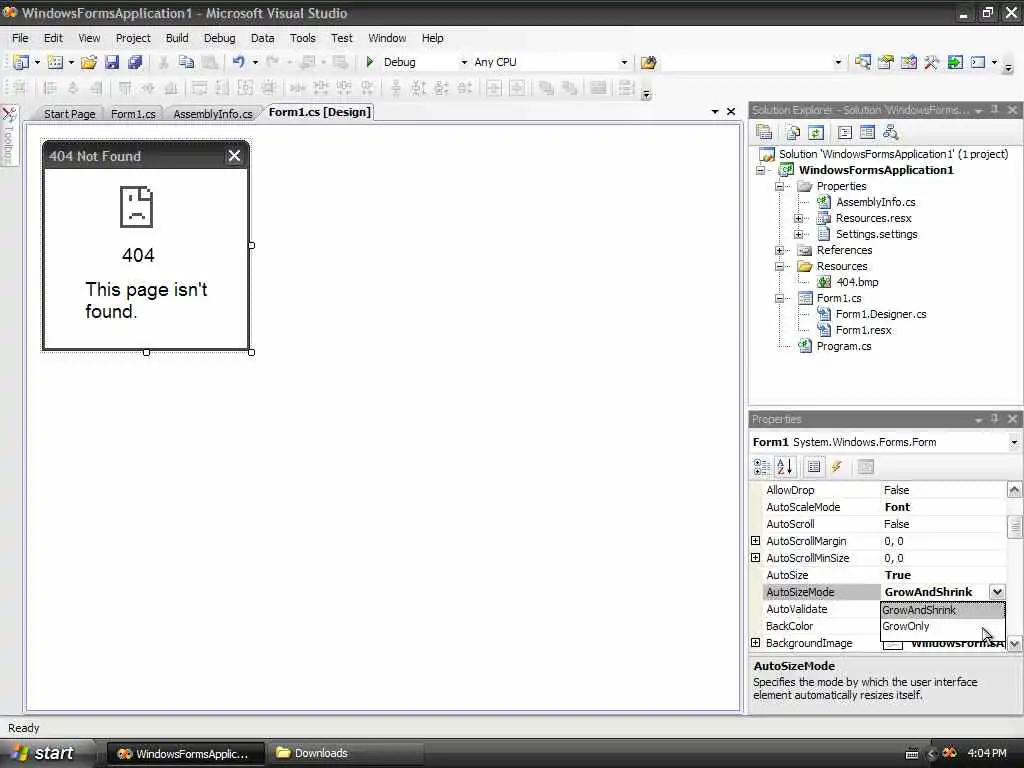Image resolution: width=1024 pixels, height=768 pixels.
Task: Expand the Resources.resx node
Action: (x=798, y=218)
